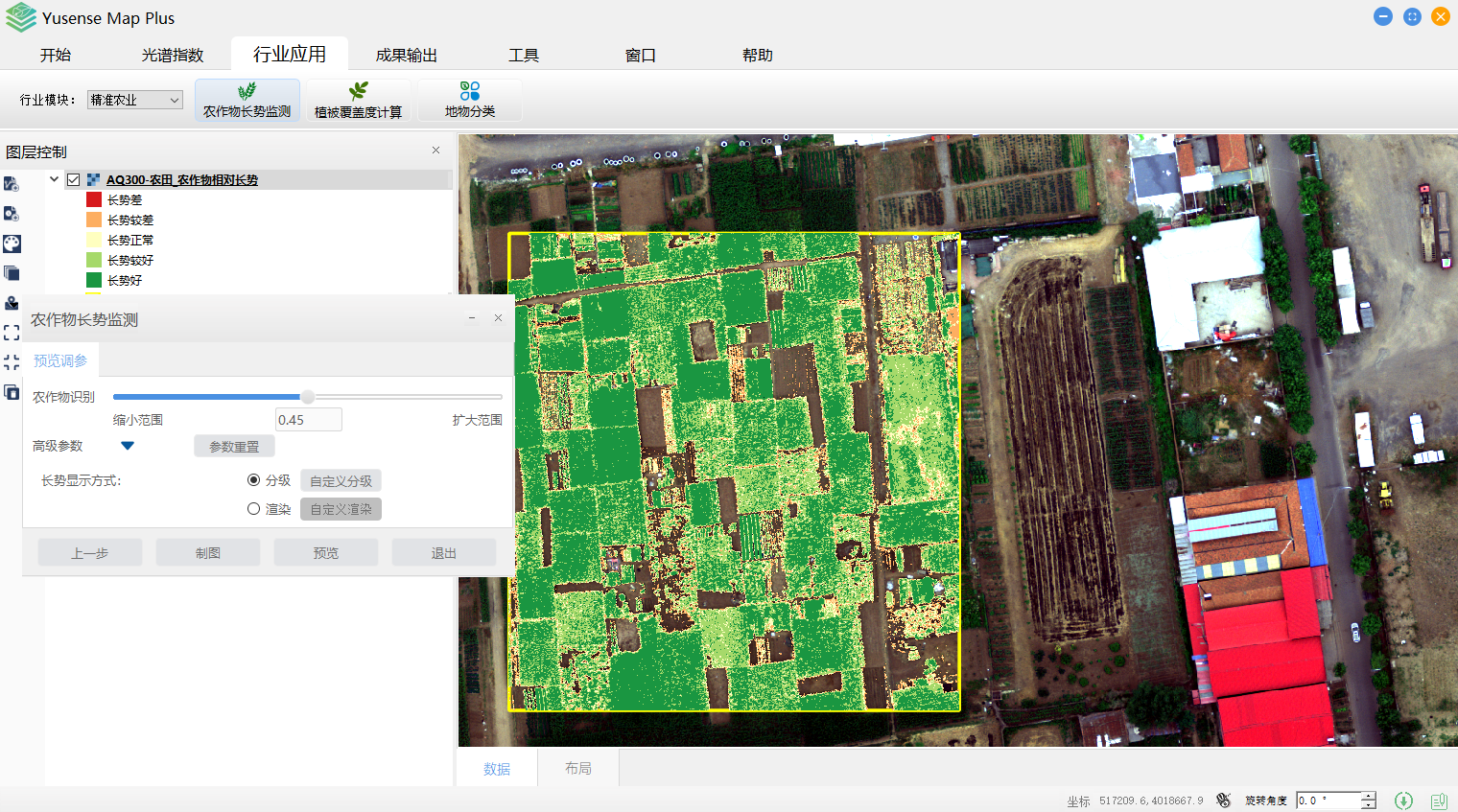Expand the 高级参数 blue triangle
The width and height of the screenshot is (1458, 812).
pos(128,446)
